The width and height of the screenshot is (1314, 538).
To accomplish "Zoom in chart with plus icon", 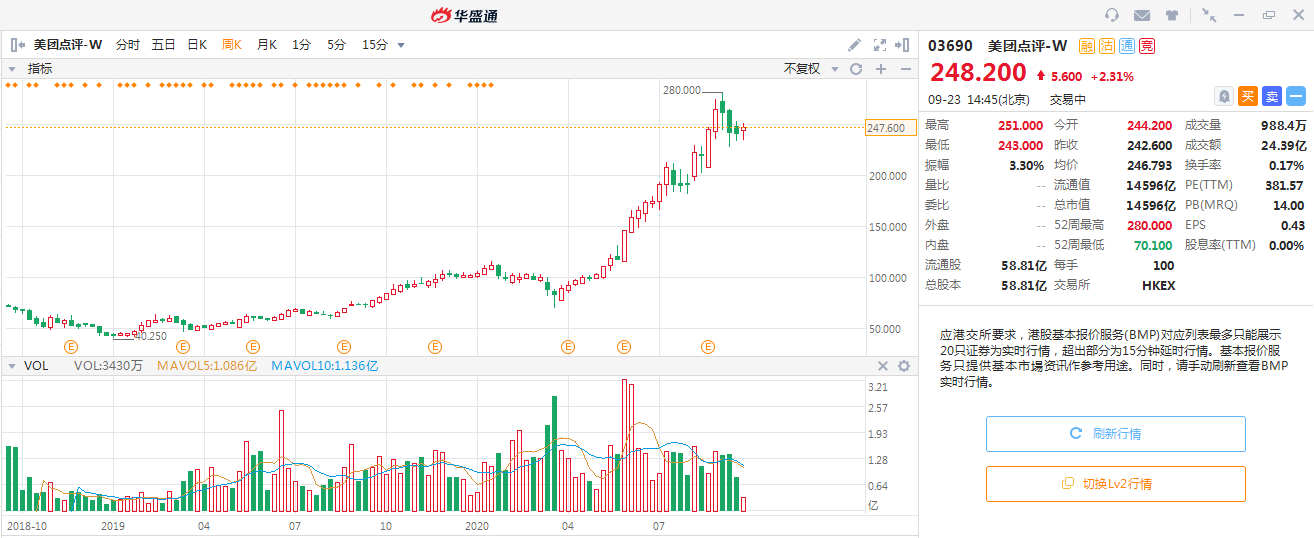I will (x=881, y=69).
